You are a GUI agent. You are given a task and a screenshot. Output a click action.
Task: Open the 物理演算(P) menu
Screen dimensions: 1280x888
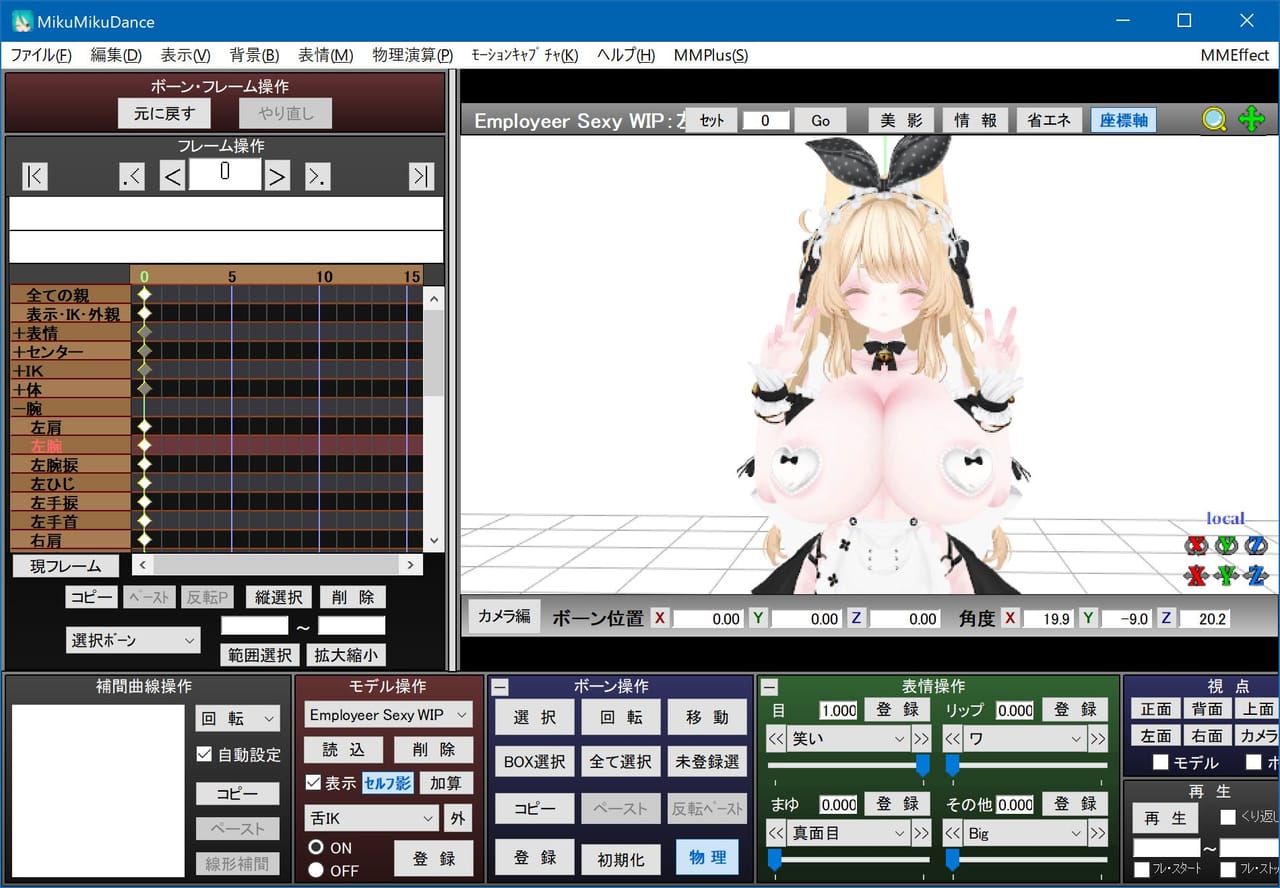[412, 55]
